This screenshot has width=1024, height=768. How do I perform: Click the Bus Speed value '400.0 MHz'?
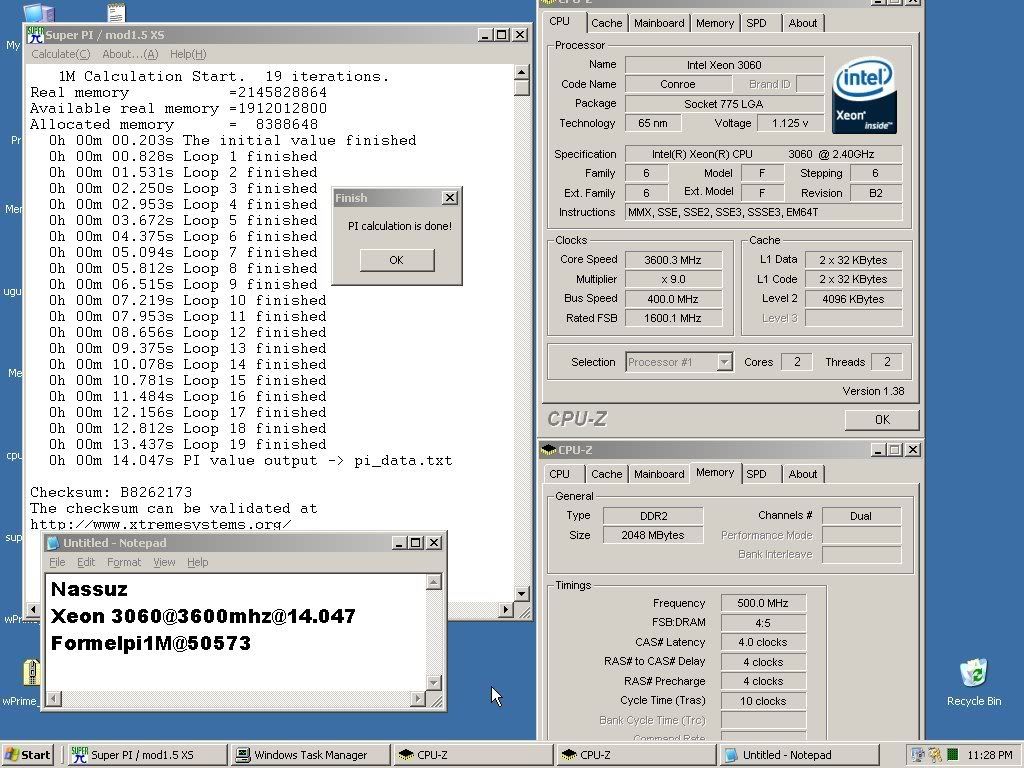coord(673,298)
